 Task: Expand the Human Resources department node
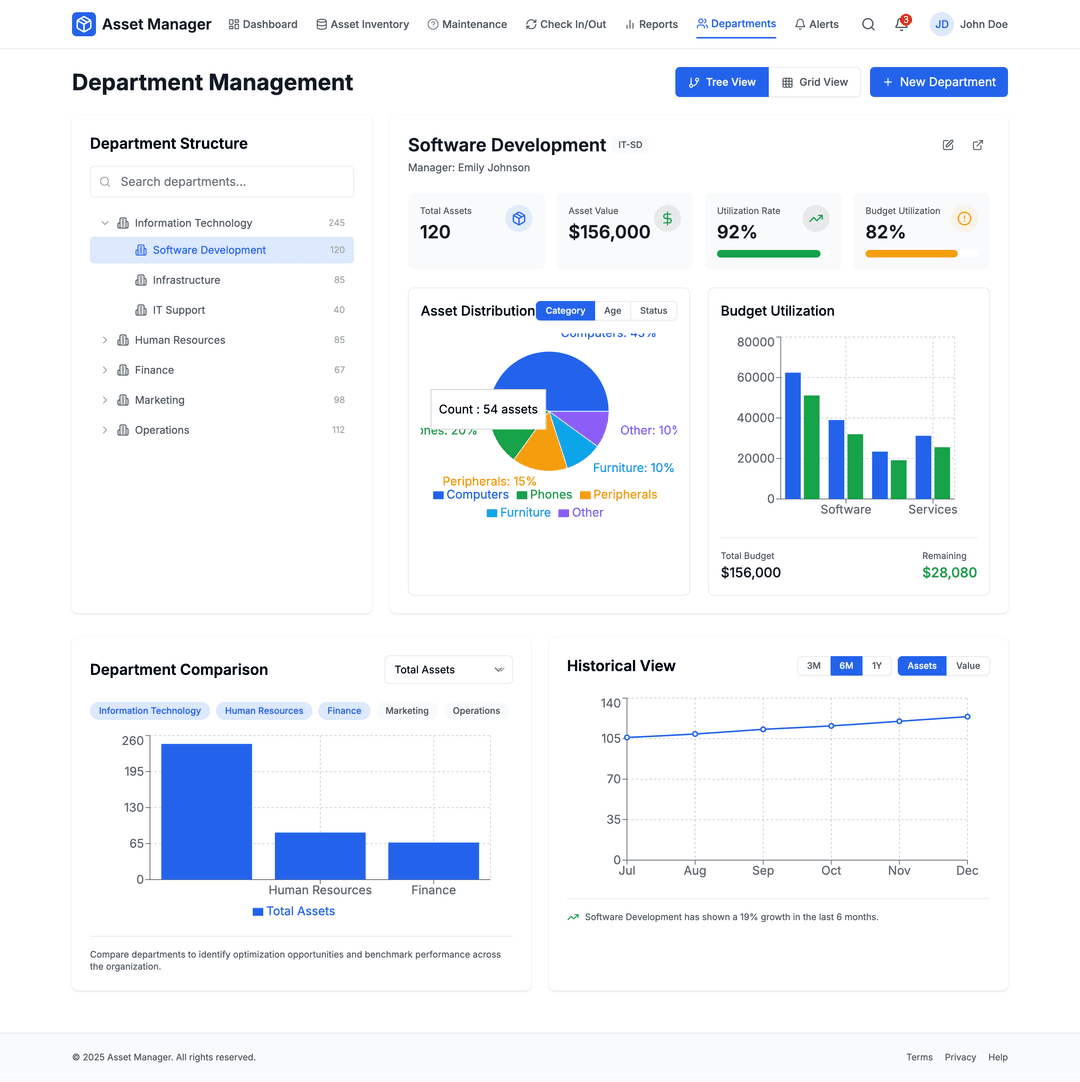tap(104, 340)
